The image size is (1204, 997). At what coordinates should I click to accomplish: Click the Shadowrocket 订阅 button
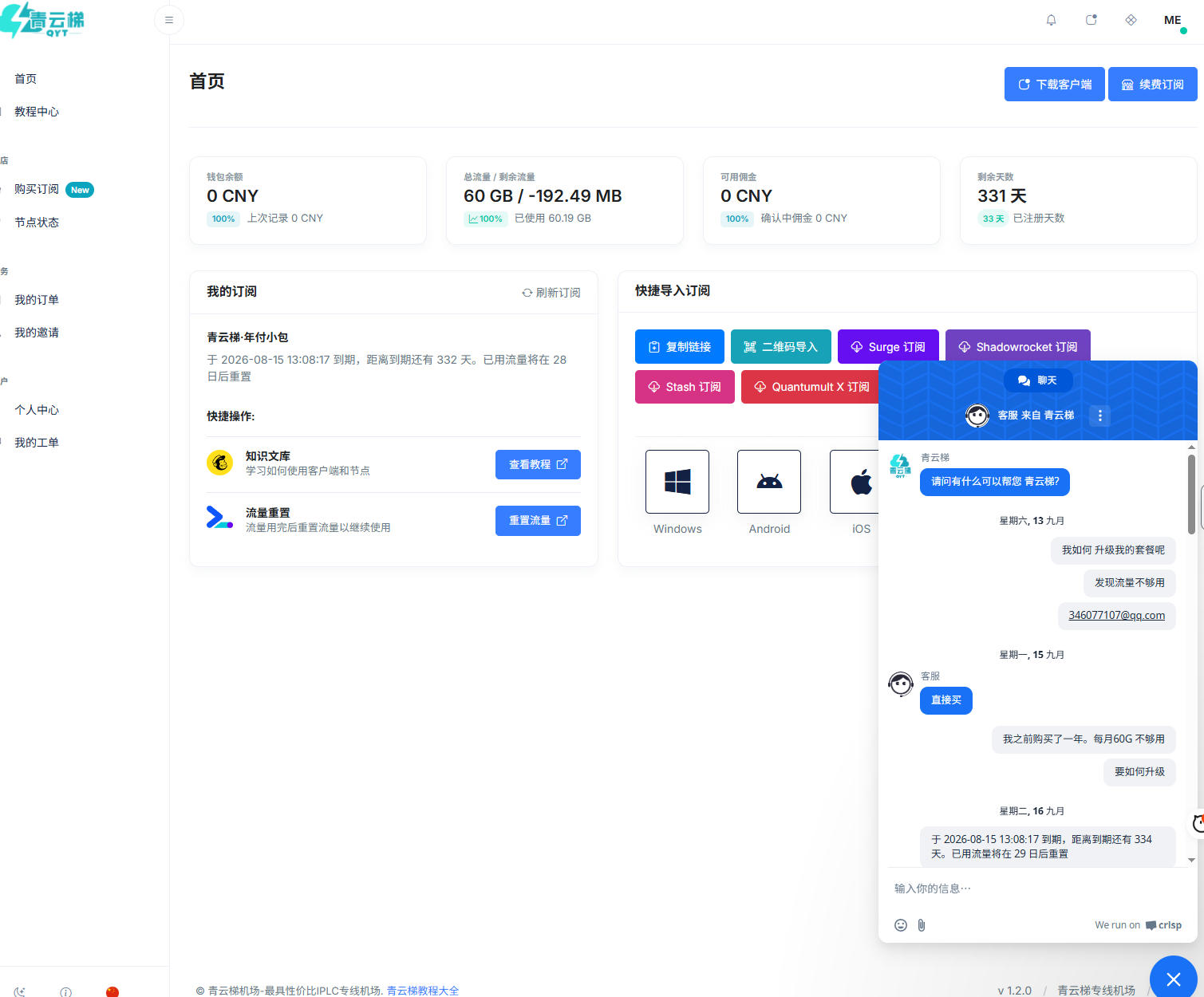pos(1018,347)
